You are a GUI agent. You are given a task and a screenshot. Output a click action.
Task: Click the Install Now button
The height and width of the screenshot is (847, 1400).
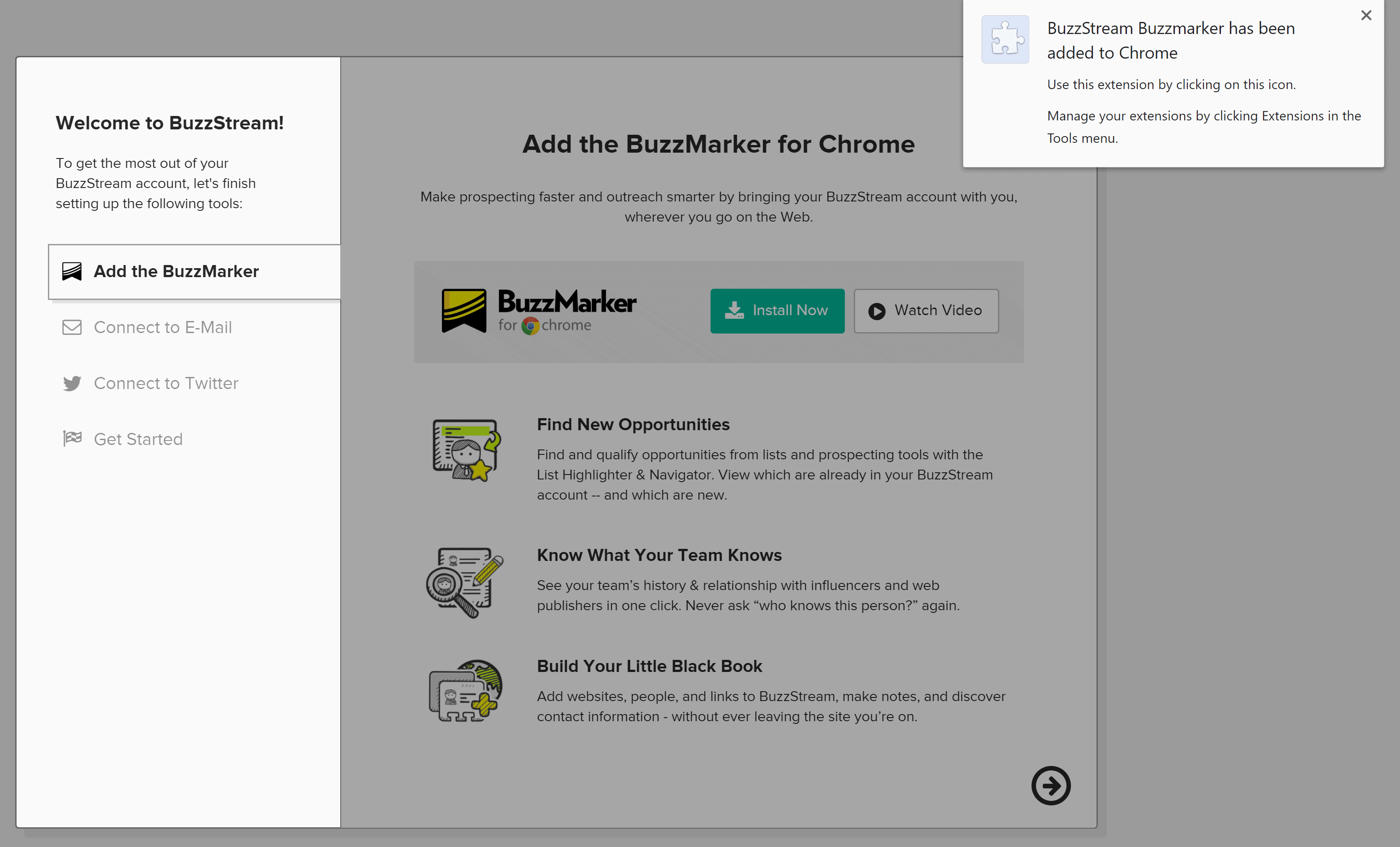tap(777, 311)
